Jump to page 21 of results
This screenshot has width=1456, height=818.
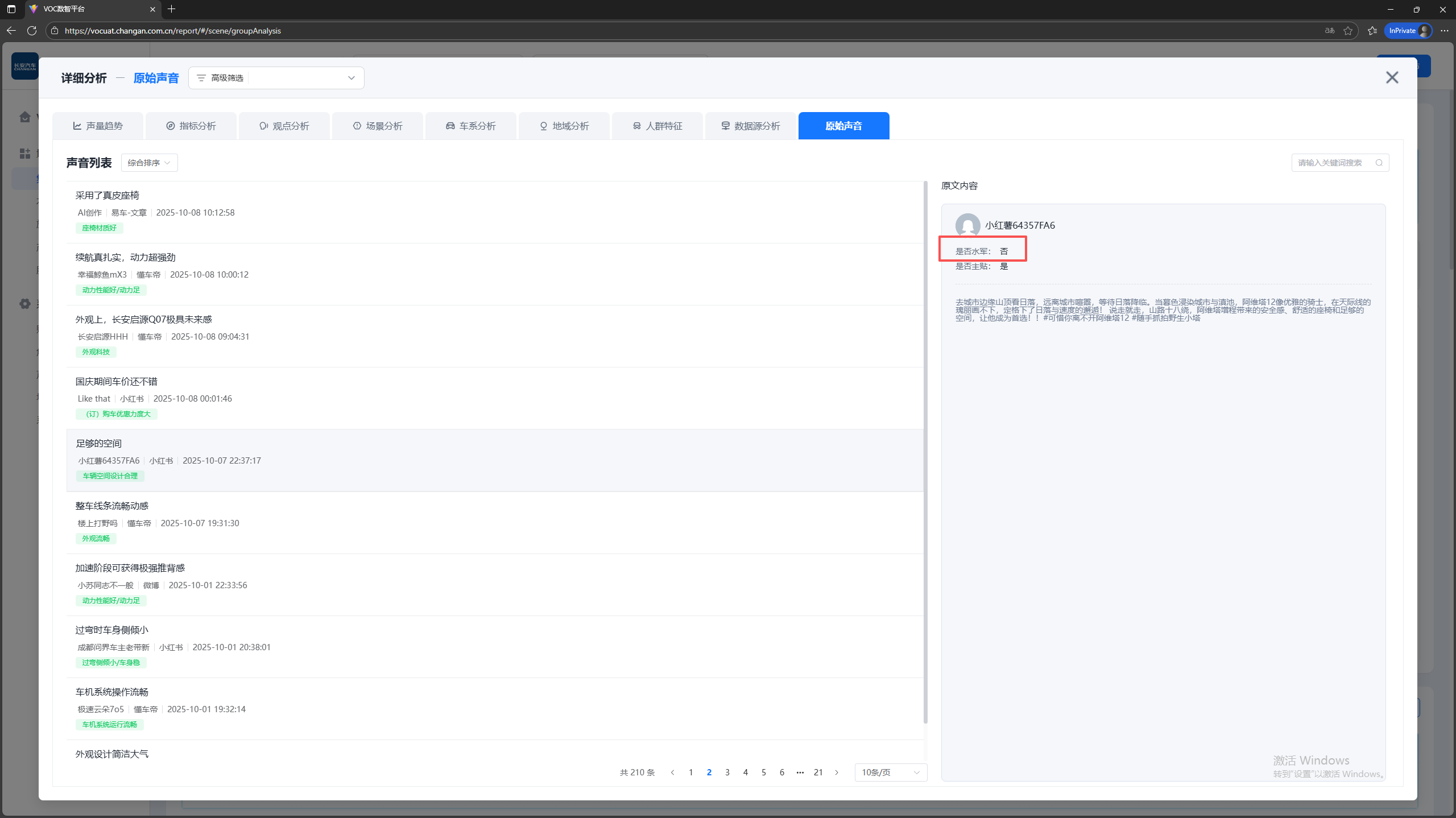click(818, 772)
